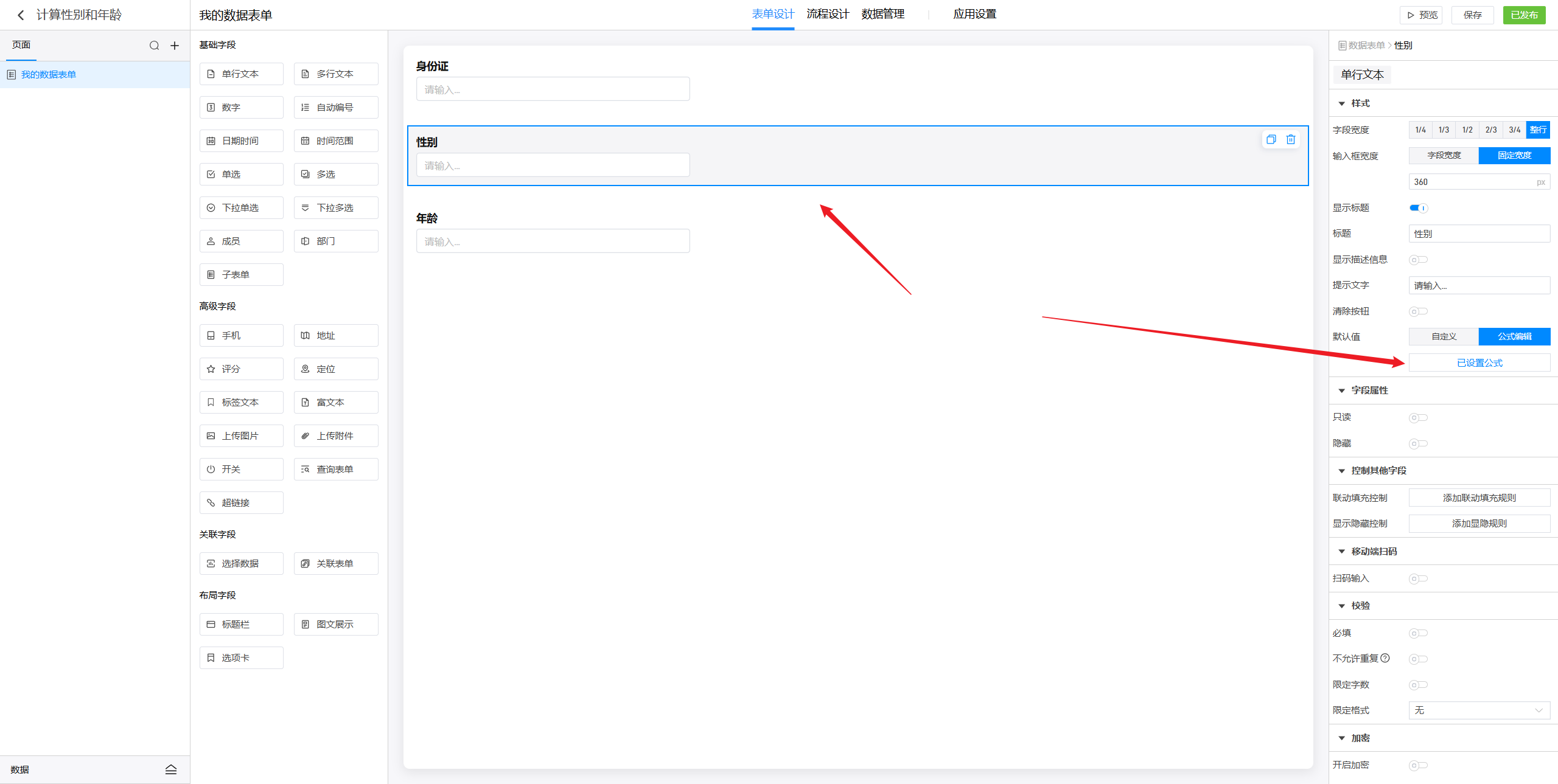
Task: Collapse the 控制其他字段 section
Action: pyautogui.click(x=1341, y=471)
